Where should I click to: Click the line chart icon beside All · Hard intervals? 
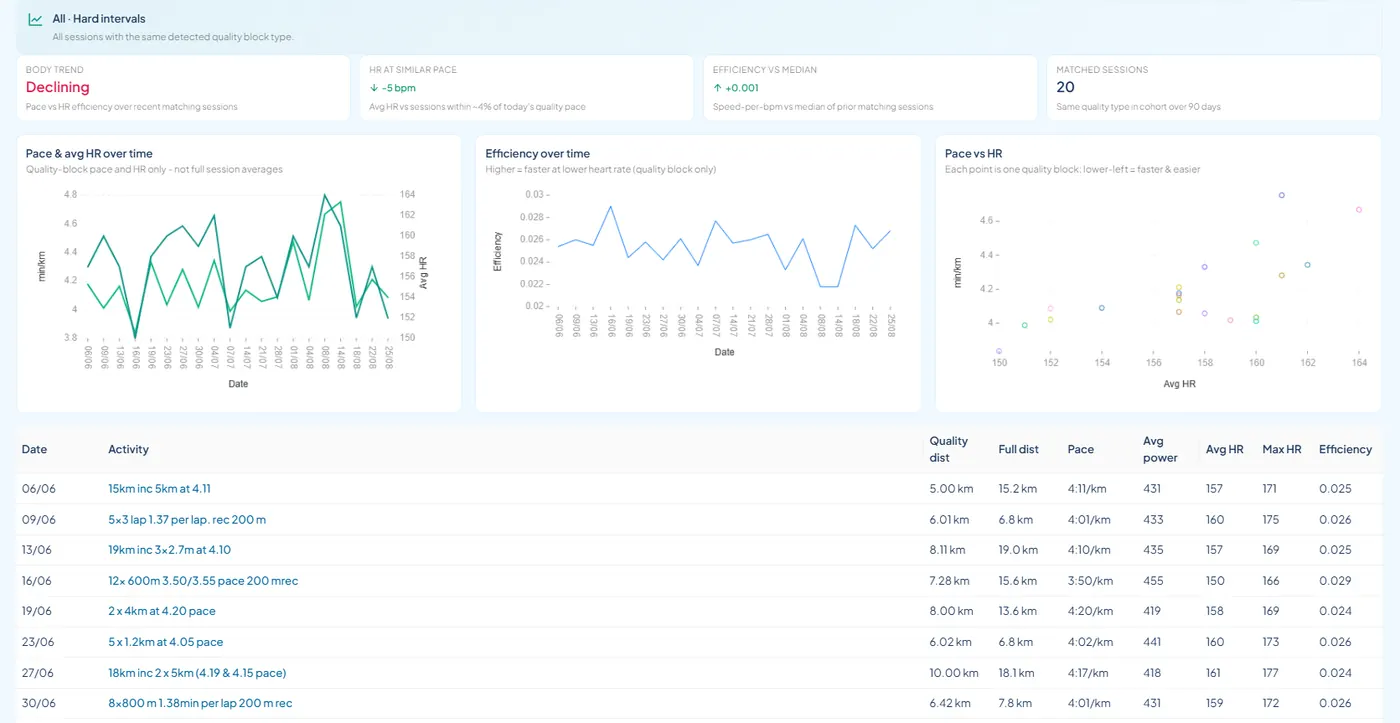click(35, 19)
